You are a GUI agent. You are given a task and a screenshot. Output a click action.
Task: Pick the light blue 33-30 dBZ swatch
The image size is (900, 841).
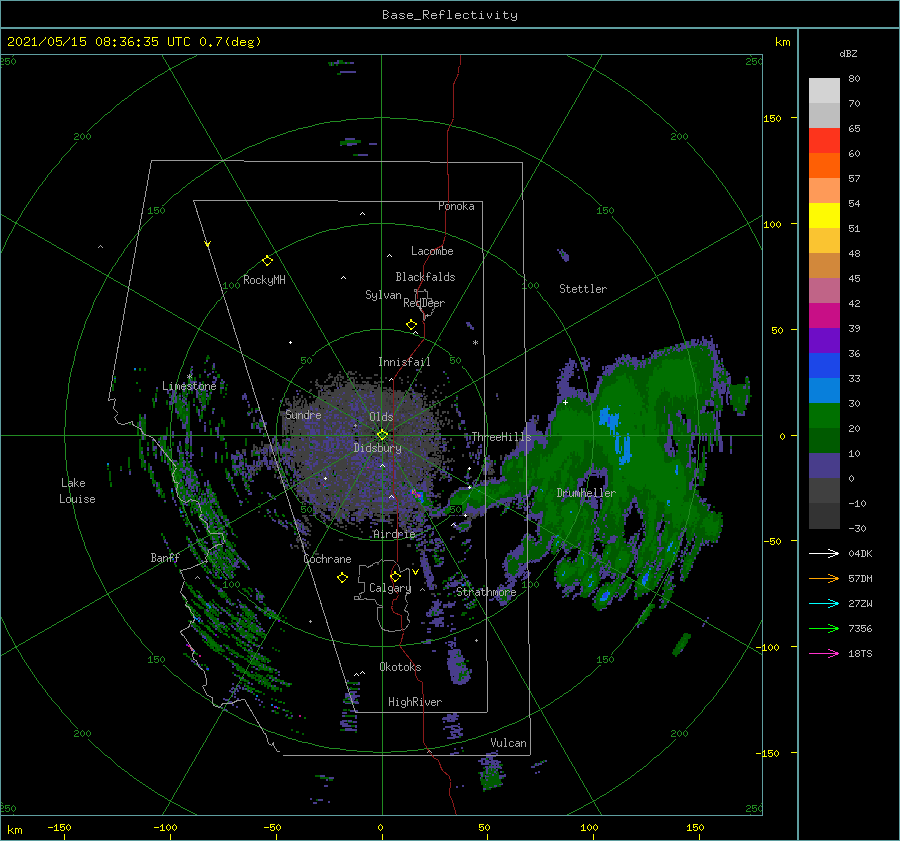click(824, 391)
